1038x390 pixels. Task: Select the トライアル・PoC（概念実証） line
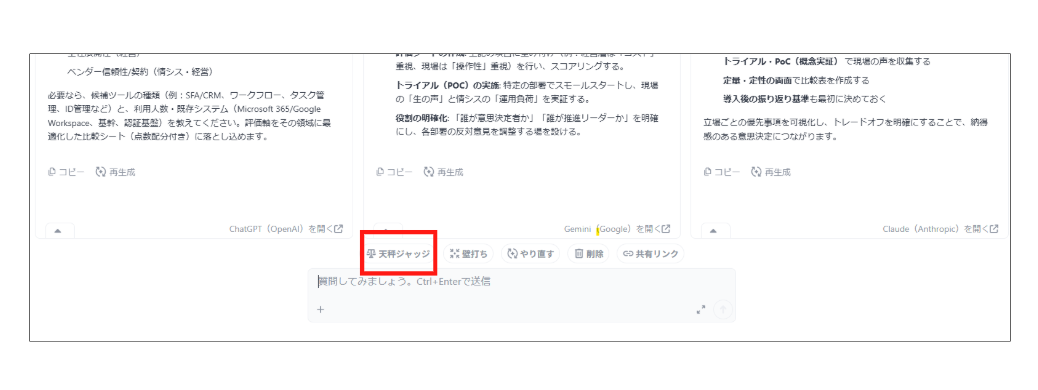[x=827, y=62]
